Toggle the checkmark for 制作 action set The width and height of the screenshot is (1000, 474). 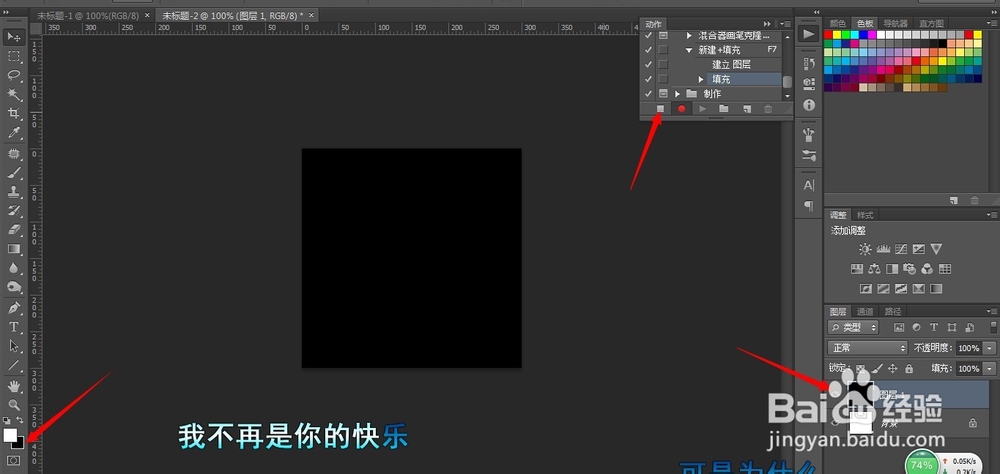click(x=649, y=93)
